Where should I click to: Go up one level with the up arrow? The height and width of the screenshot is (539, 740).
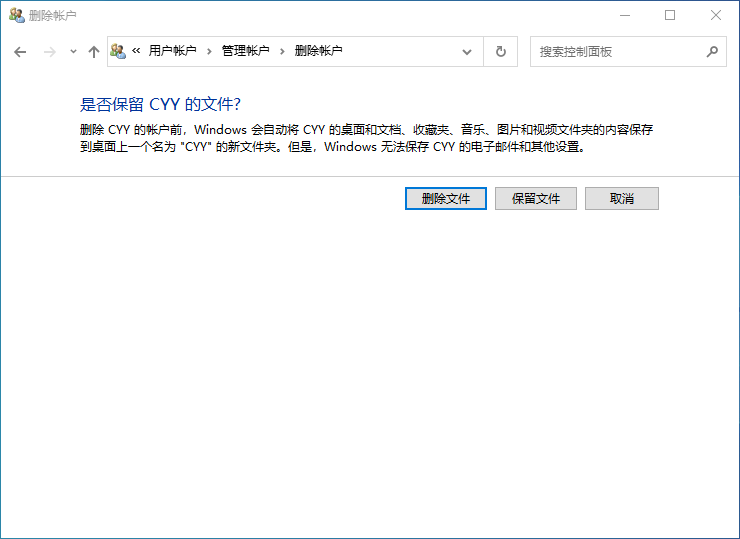[94, 52]
